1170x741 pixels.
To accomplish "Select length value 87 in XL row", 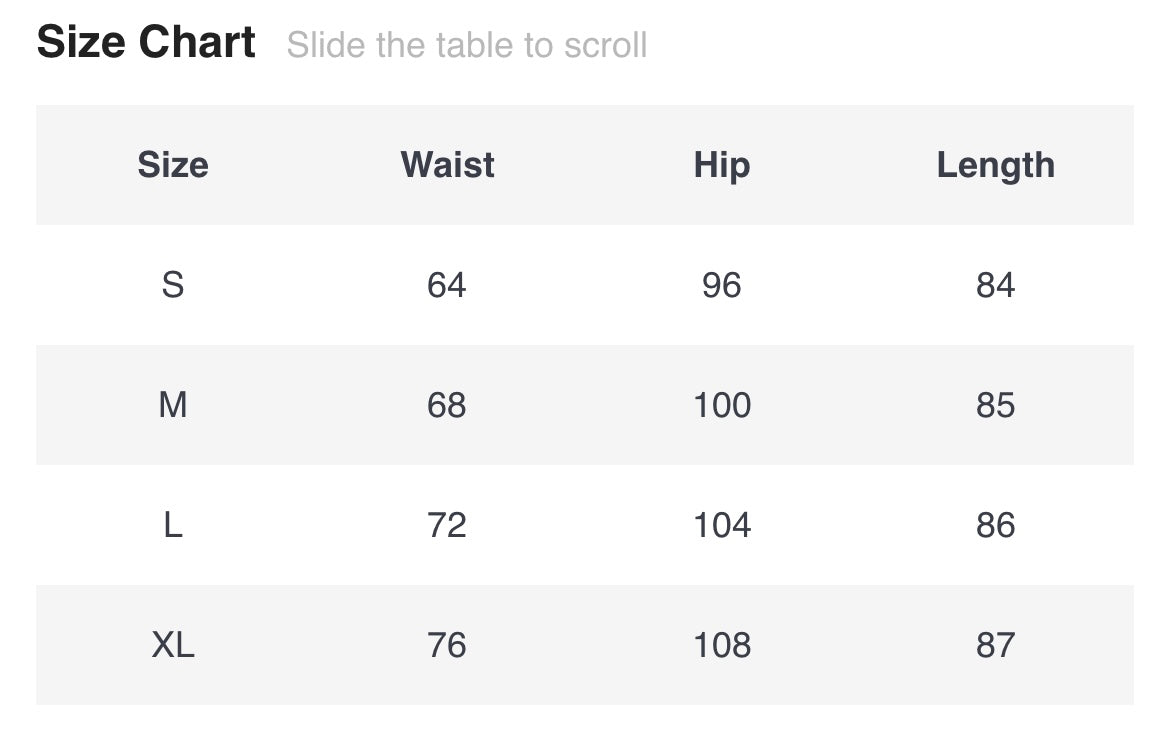I will [995, 645].
